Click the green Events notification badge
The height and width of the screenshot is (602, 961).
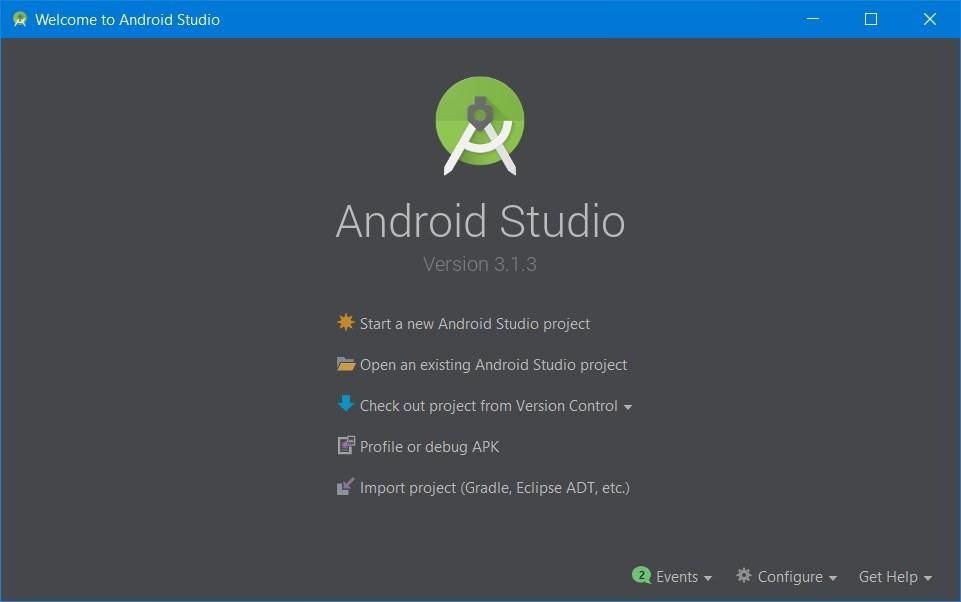click(641, 575)
